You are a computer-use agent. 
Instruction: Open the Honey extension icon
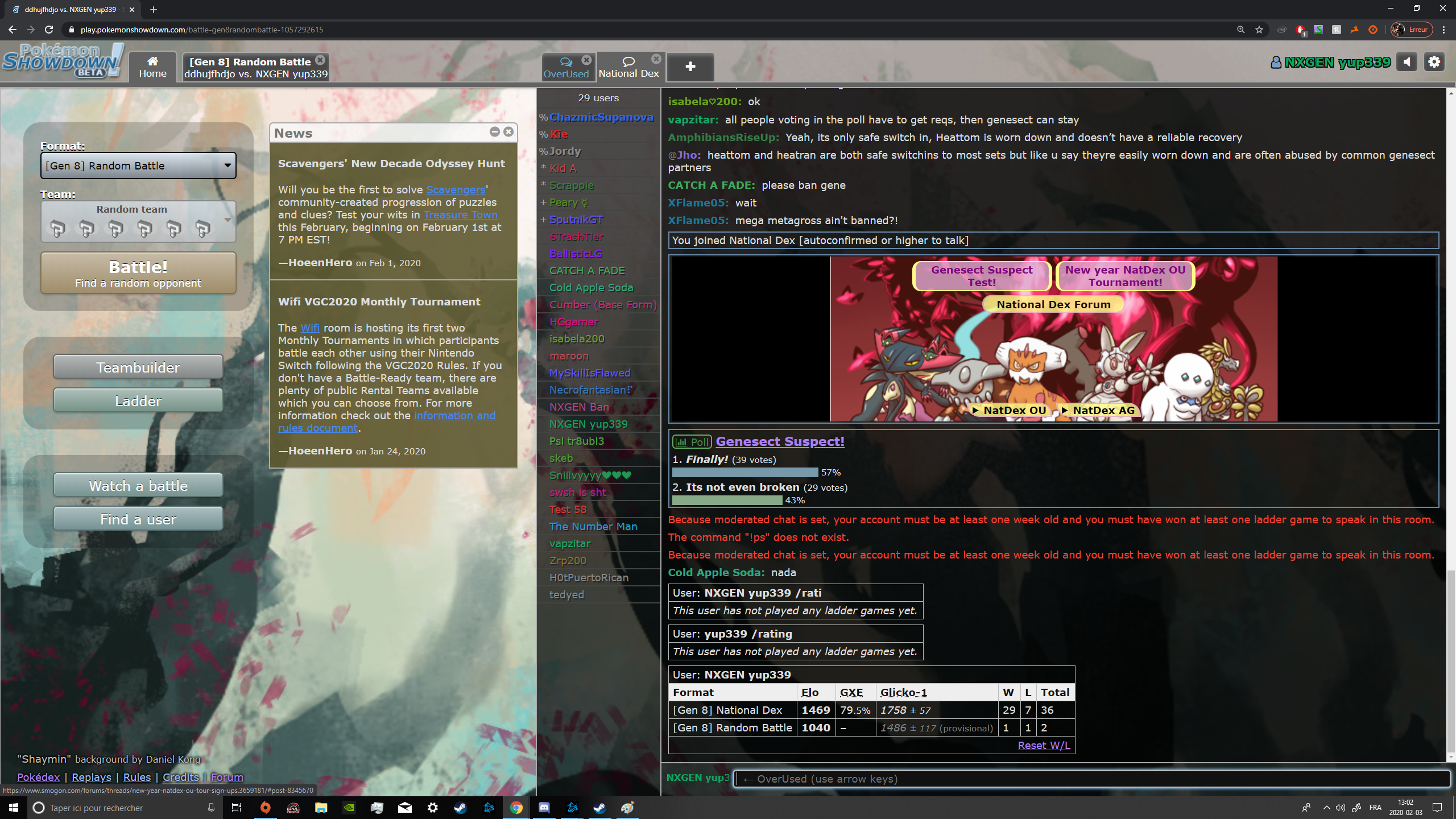point(1337,30)
